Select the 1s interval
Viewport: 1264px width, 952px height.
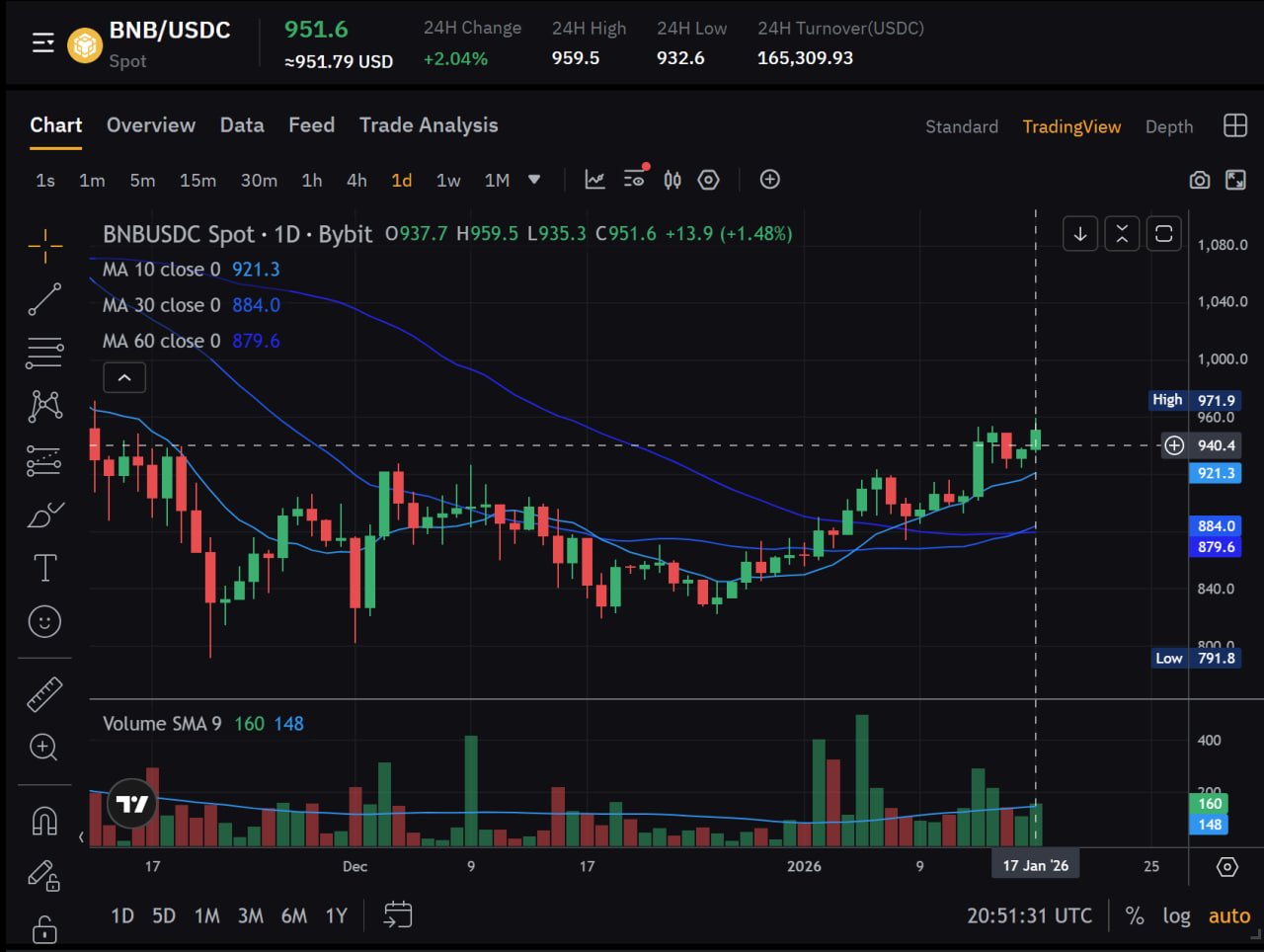point(45,180)
